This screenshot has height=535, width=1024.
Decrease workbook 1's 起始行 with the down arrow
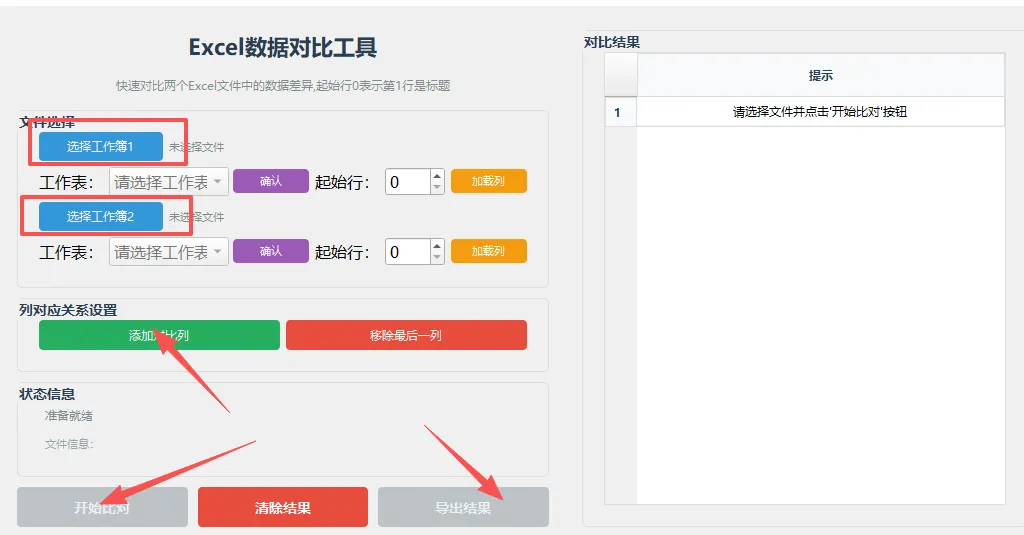(438, 188)
